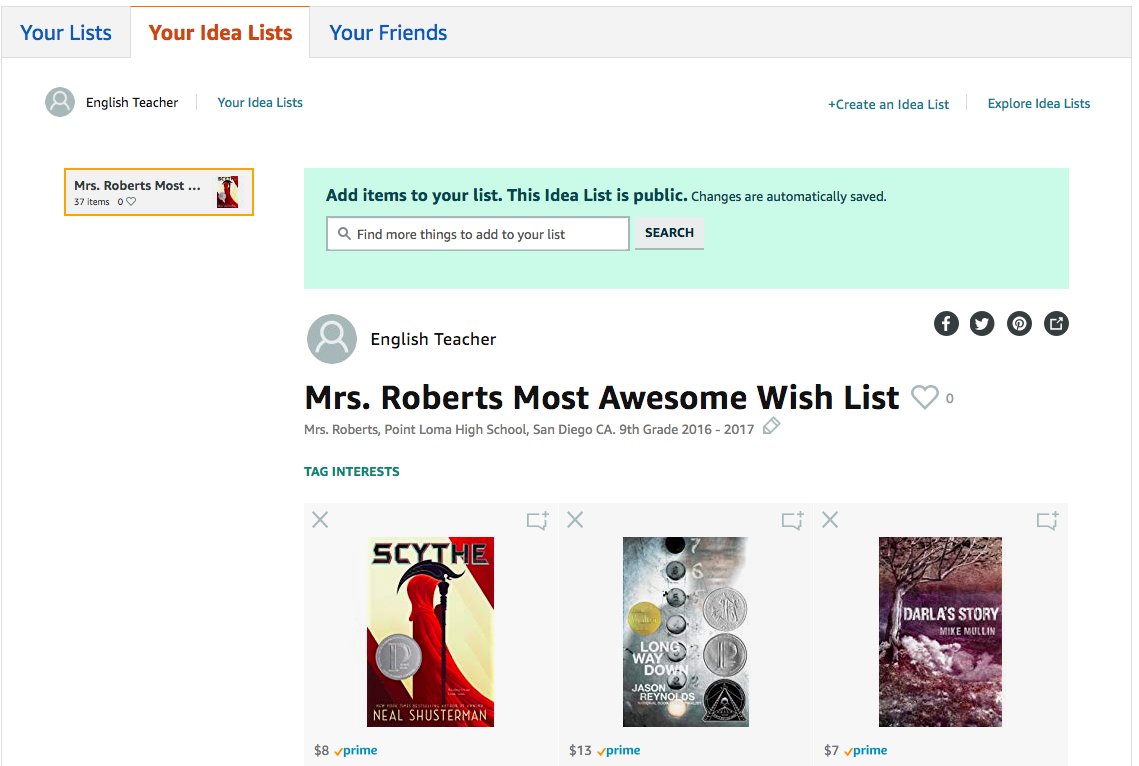Image resolution: width=1139 pixels, height=766 pixels.
Task: Click Create an Idea List
Action: tap(888, 103)
